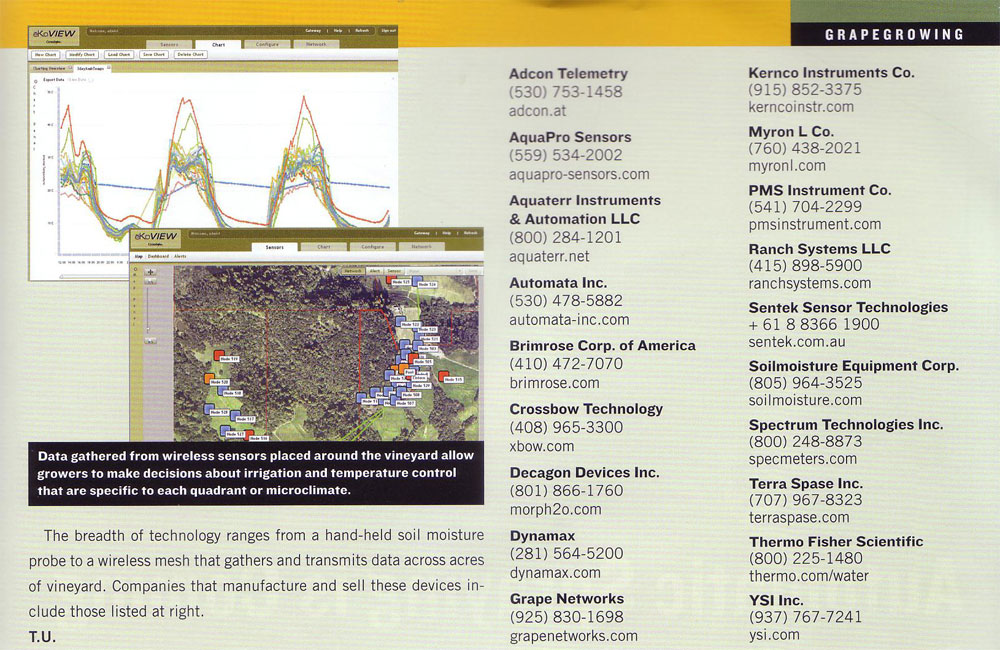Screen dimensions: 1000x650
Task: Select the active Chart tab in chart window
Action: click(x=218, y=45)
